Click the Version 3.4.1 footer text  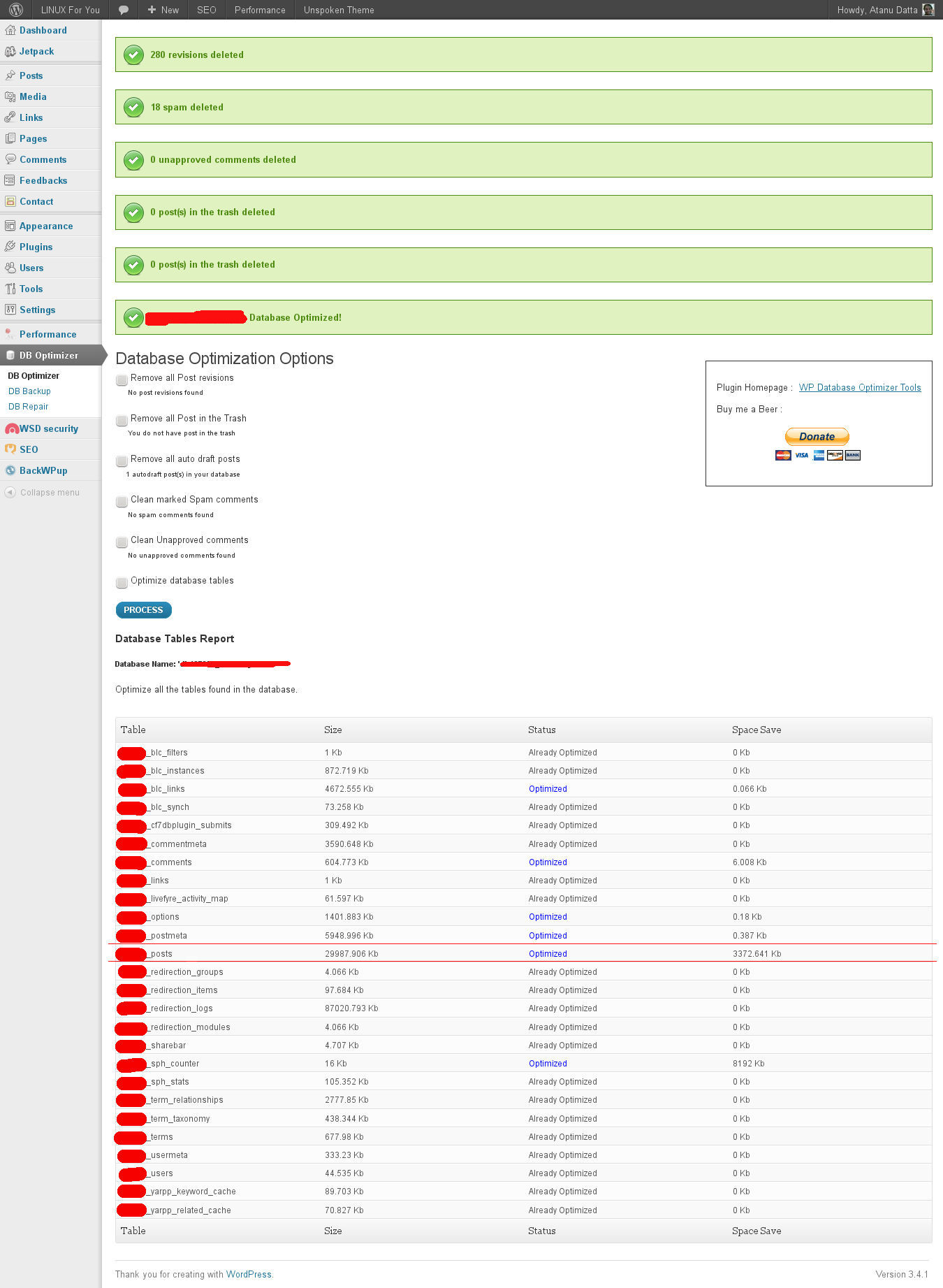click(x=902, y=1274)
